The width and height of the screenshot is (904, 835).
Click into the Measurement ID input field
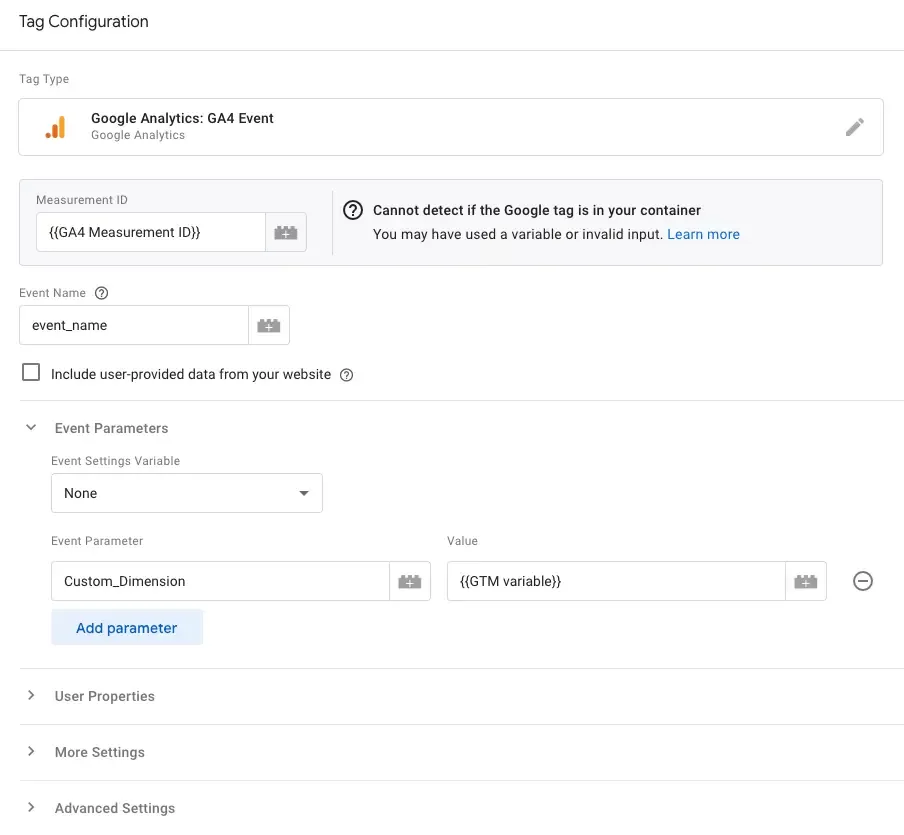150,232
